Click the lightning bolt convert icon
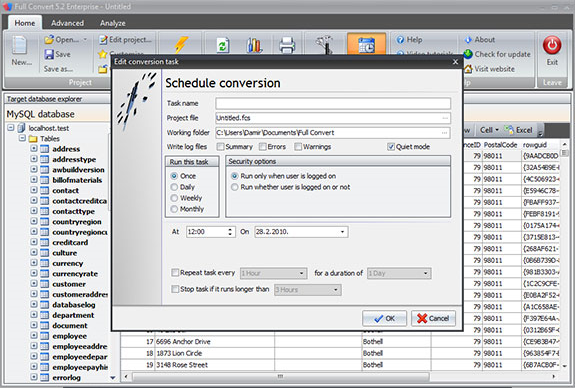Image resolution: width=575 pixels, height=388 pixels. (x=181, y=45)
